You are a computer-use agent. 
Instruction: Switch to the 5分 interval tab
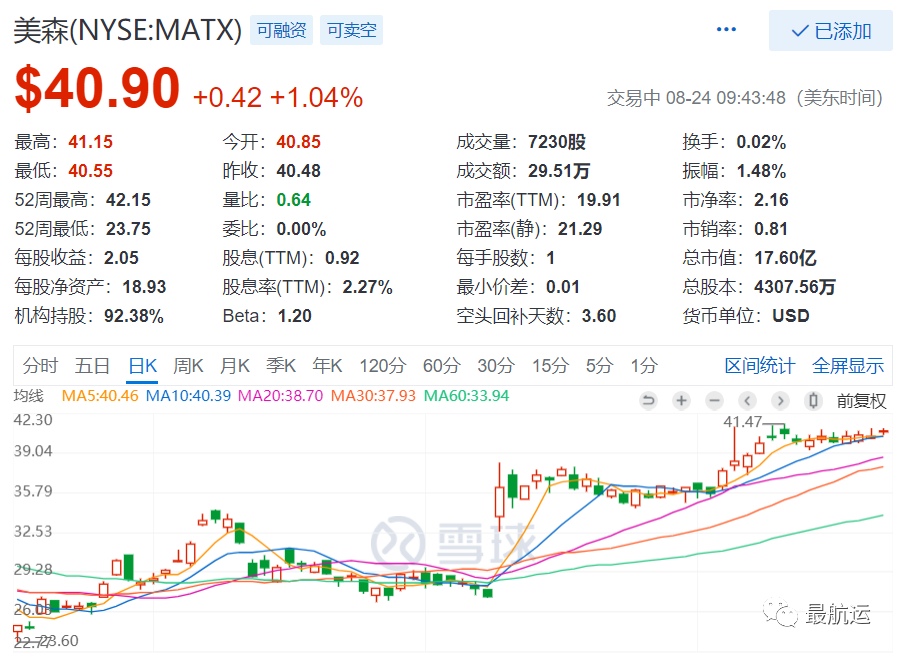(599, 365)
